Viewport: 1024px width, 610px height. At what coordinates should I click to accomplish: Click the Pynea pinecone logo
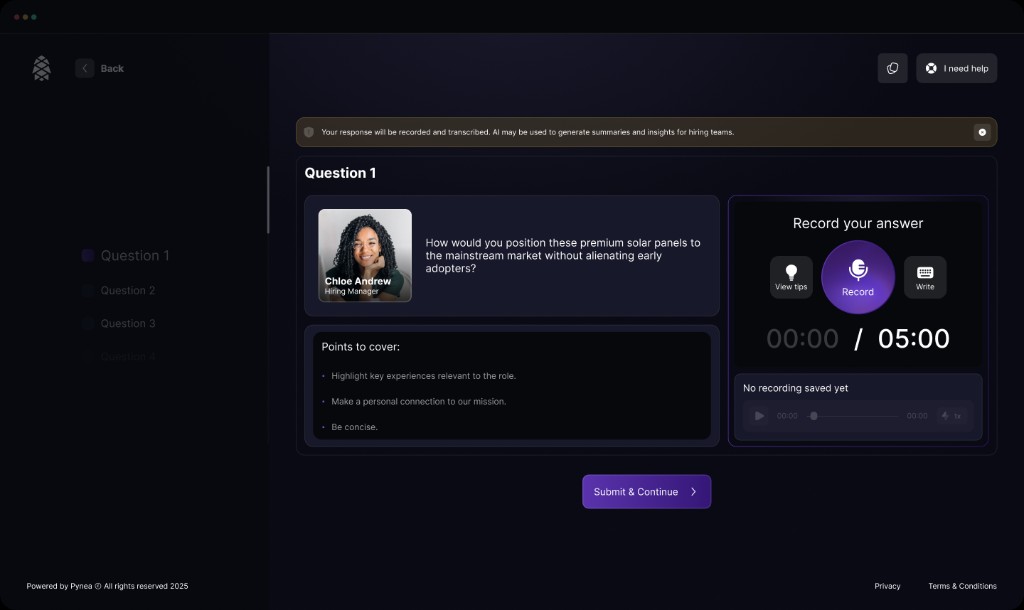tap(42, 68)
